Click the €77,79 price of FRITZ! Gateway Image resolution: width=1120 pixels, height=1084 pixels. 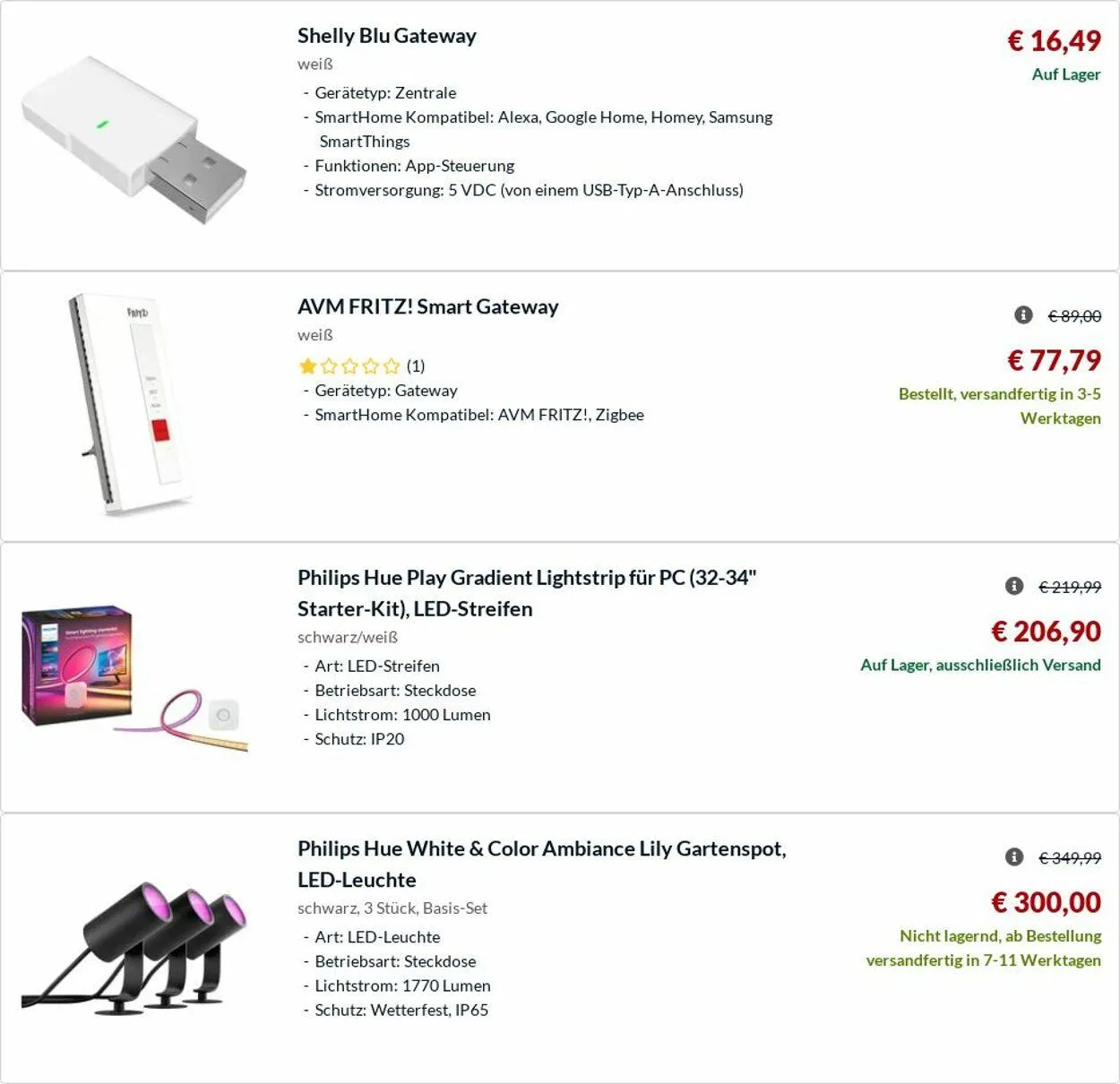[1054, 360]
